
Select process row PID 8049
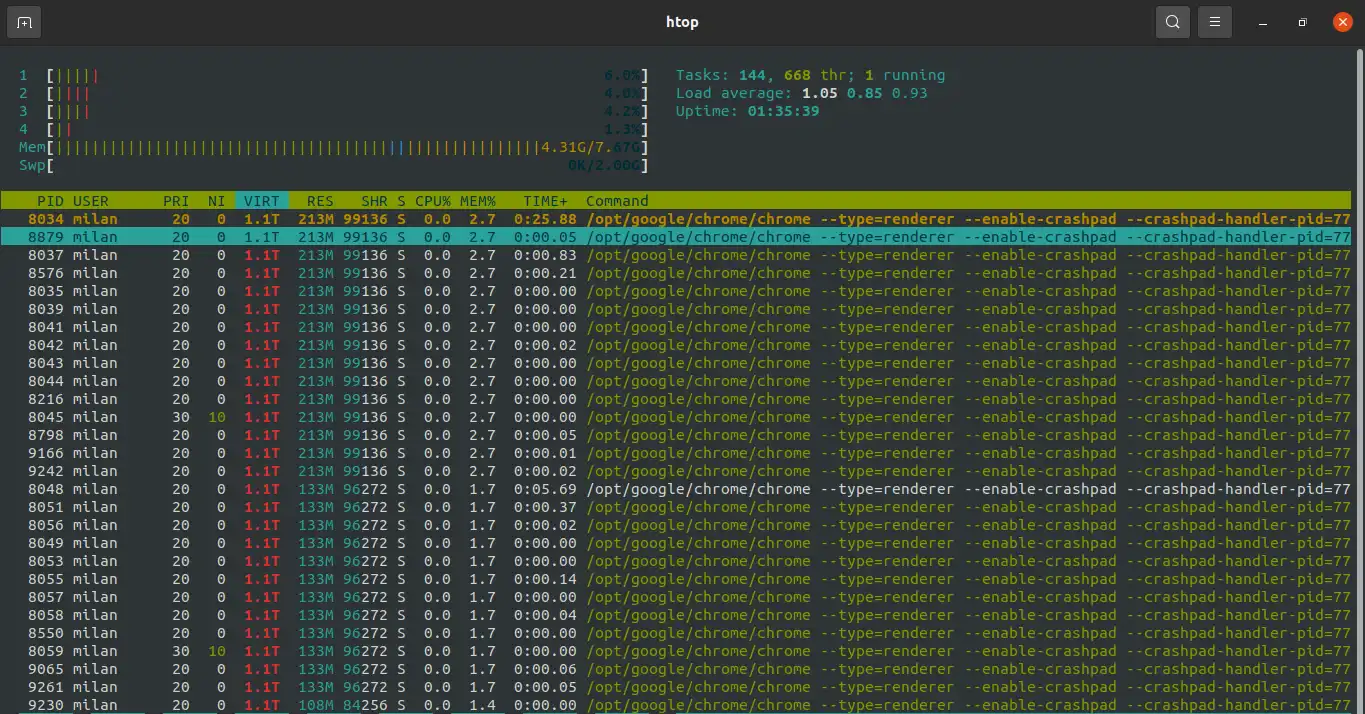tap(676, 543)
